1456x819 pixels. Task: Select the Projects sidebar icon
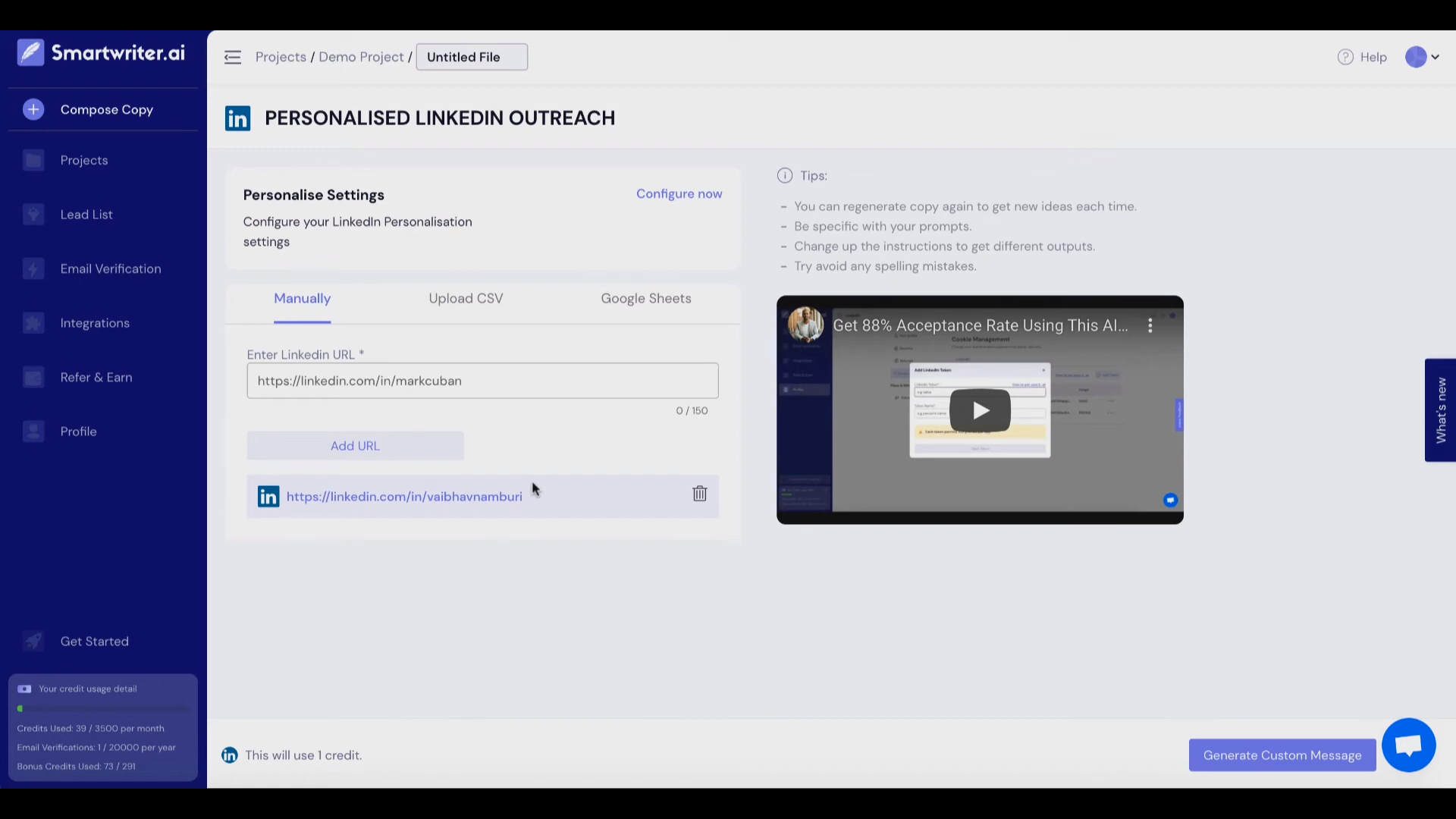click(33, 160)
